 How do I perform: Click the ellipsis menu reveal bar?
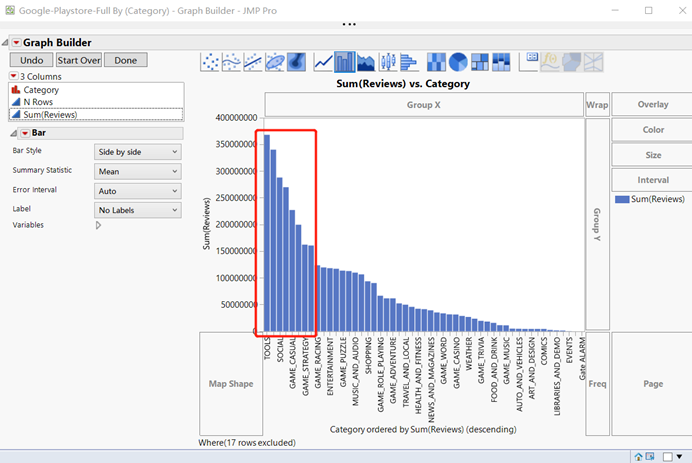point(349,24)
